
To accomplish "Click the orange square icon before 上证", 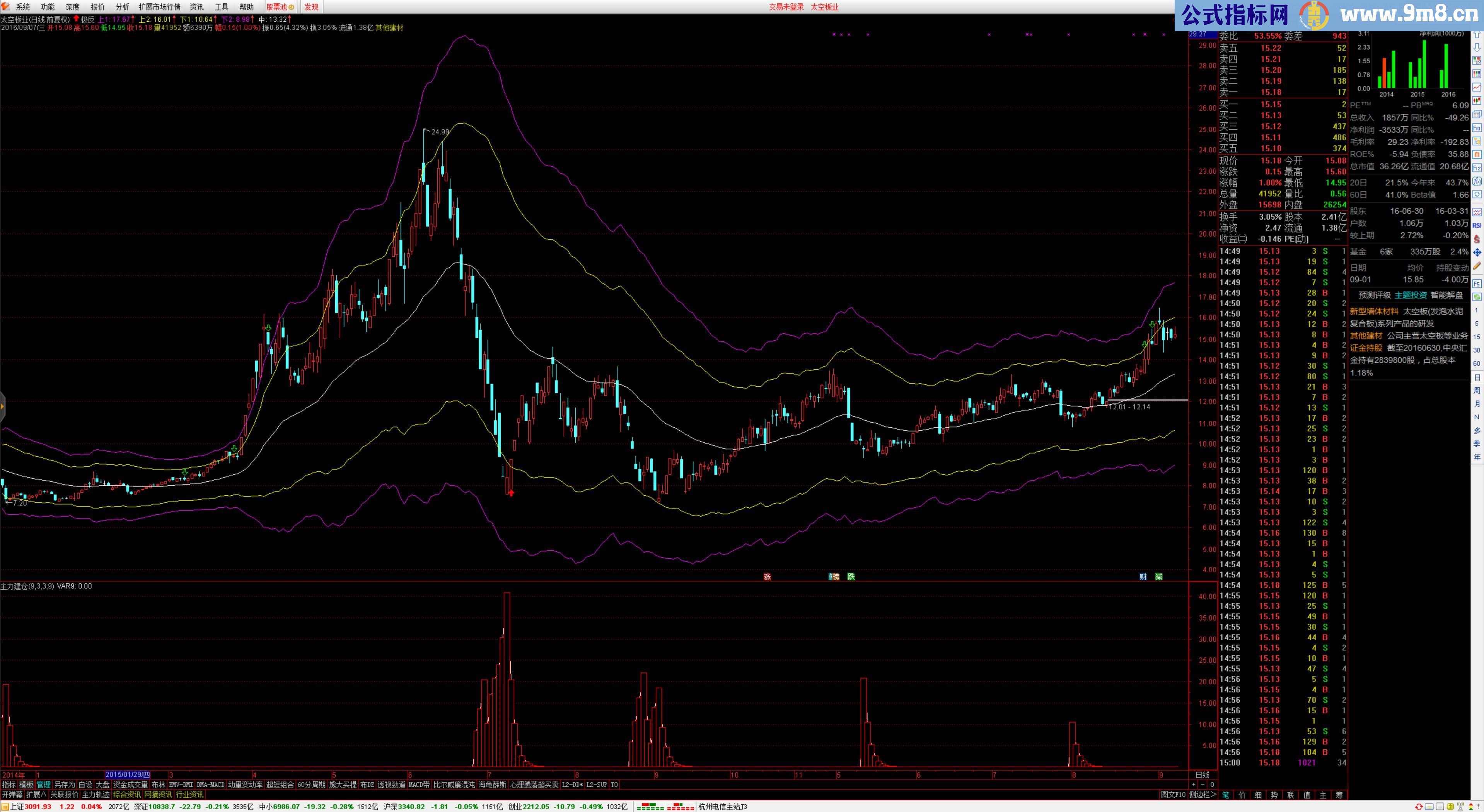I will [x=5, y=807].
